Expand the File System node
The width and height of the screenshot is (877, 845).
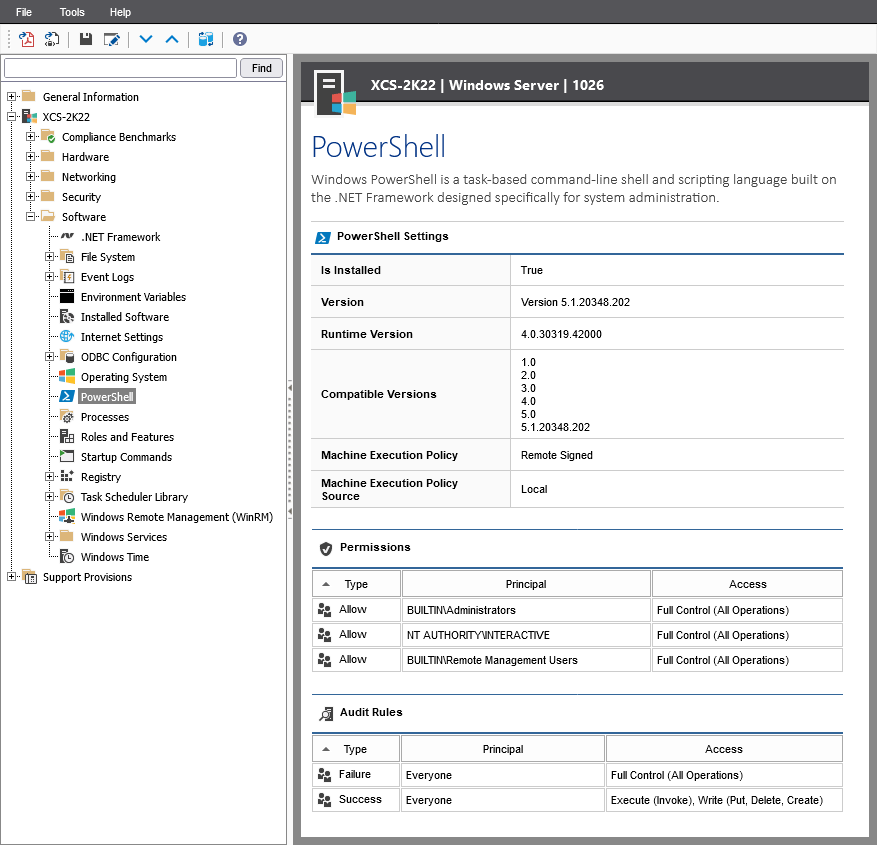(49, 257)
